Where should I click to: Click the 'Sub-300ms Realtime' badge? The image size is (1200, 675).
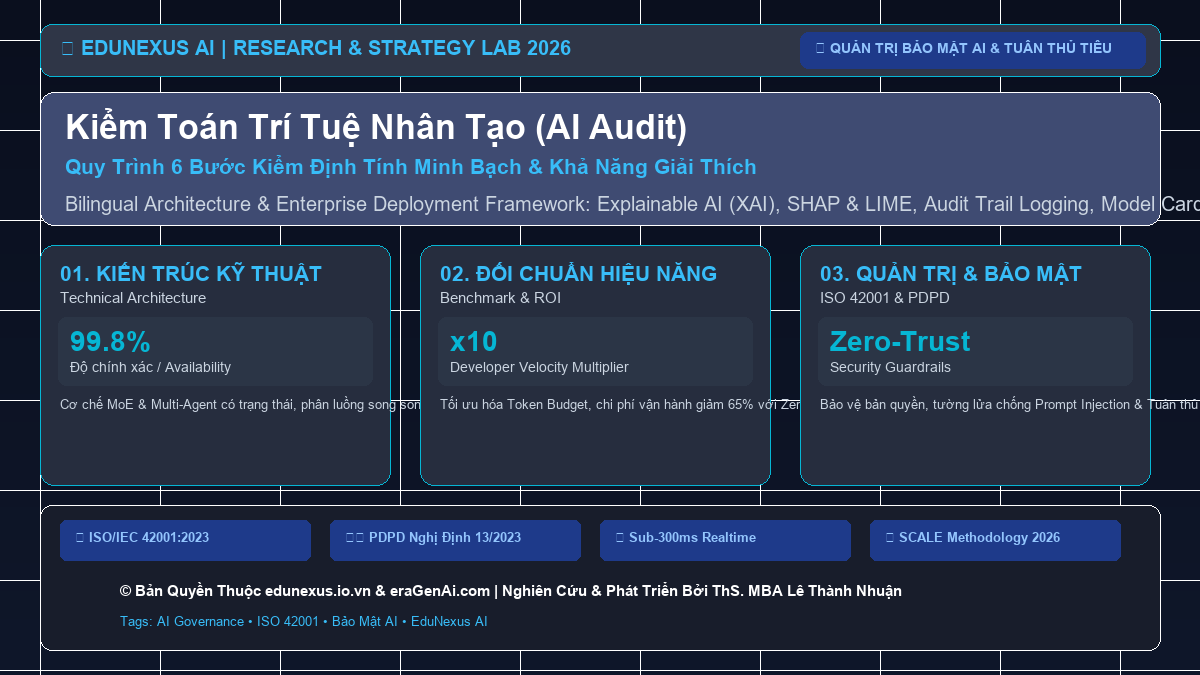click(725, 540)
